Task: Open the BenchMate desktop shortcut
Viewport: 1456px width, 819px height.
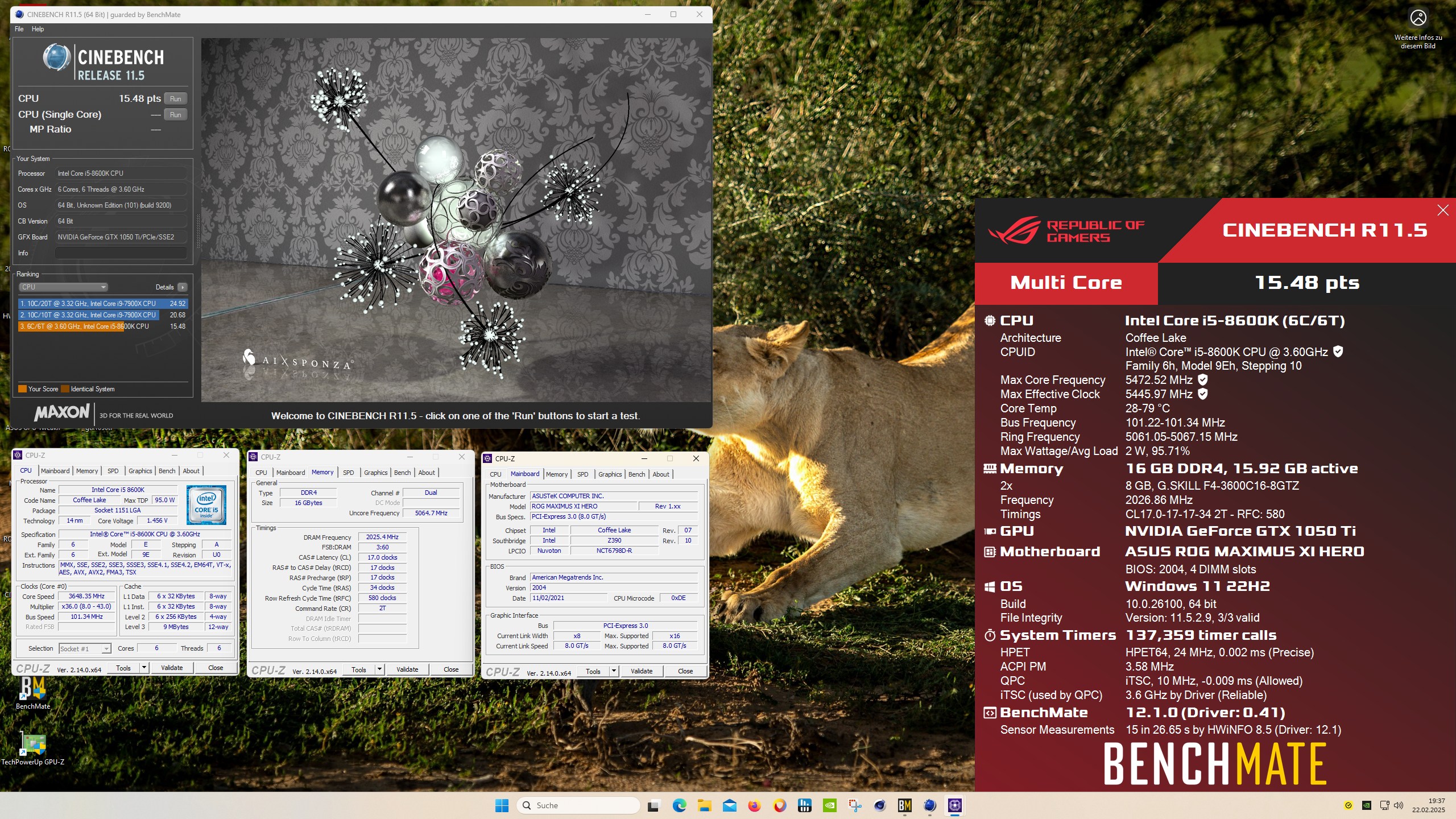Action: tap(33, 693)
